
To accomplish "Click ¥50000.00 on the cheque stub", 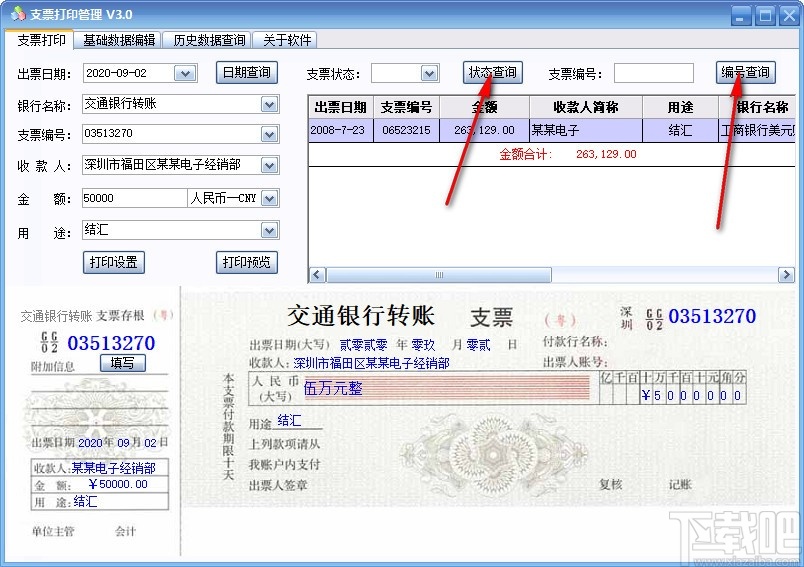I will (118, 484).
